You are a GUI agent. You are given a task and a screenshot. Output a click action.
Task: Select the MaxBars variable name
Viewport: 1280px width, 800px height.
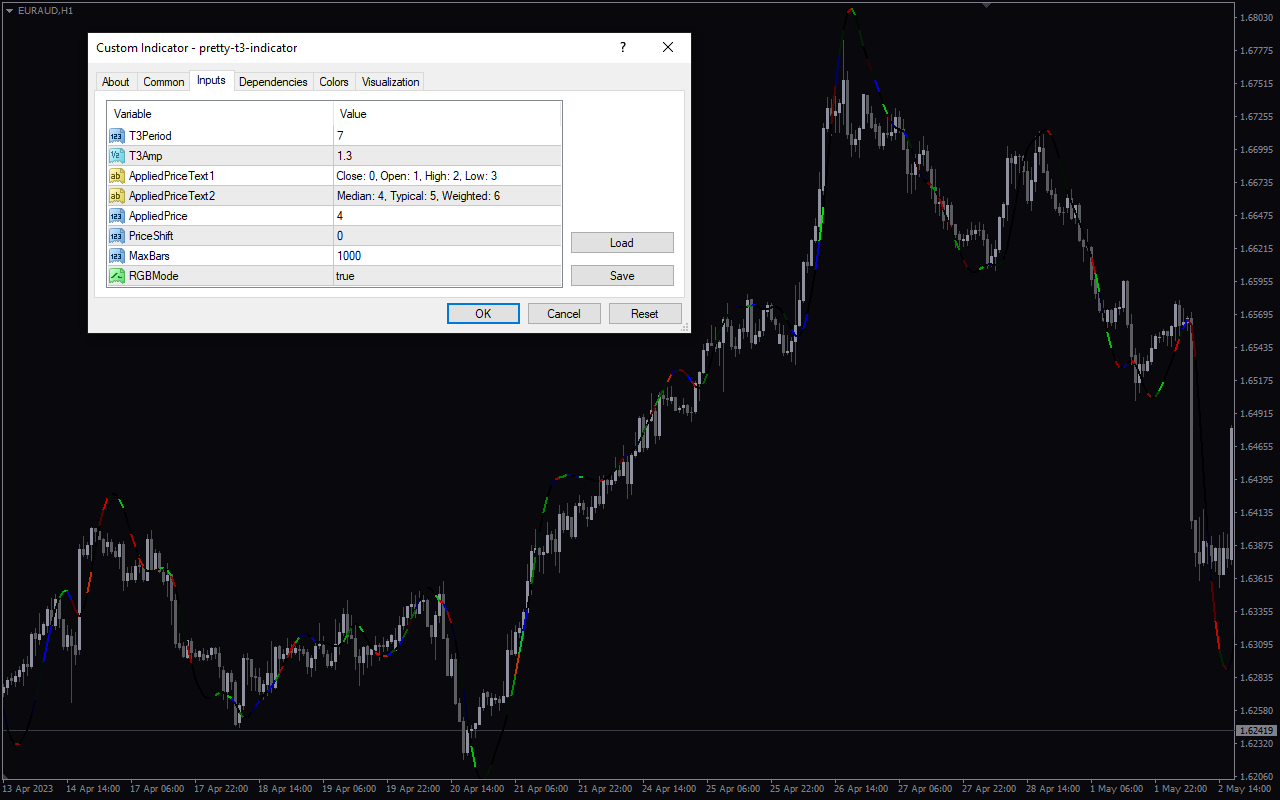[x=149, y=256]
